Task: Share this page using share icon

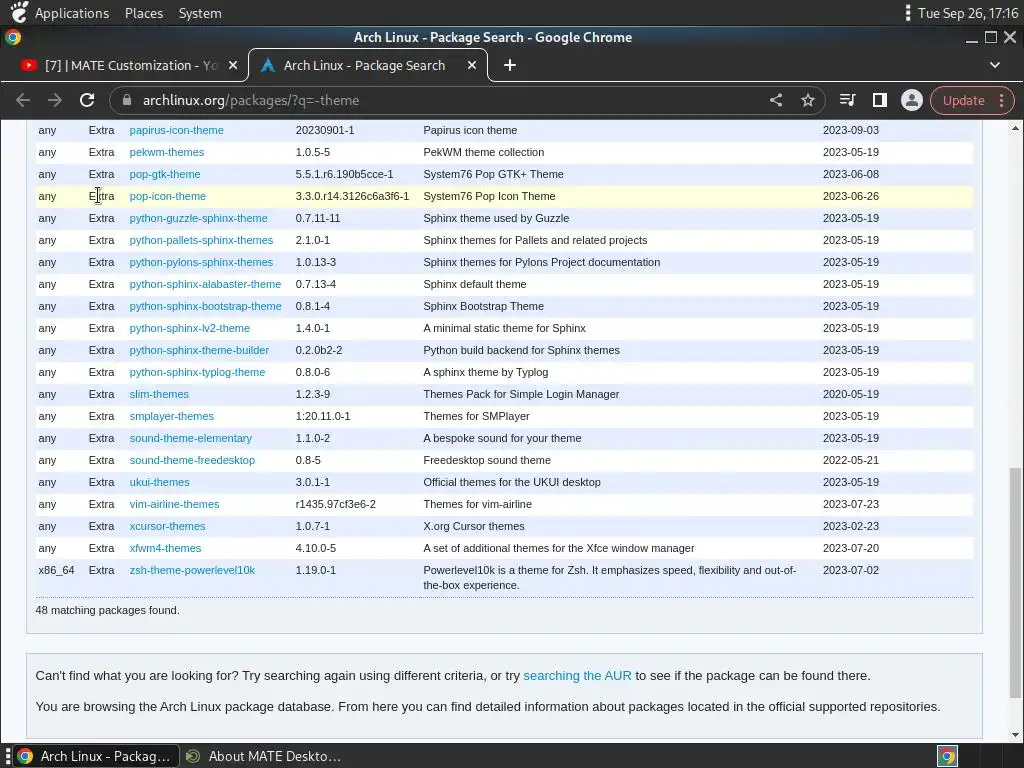Action: coord(776,100)
